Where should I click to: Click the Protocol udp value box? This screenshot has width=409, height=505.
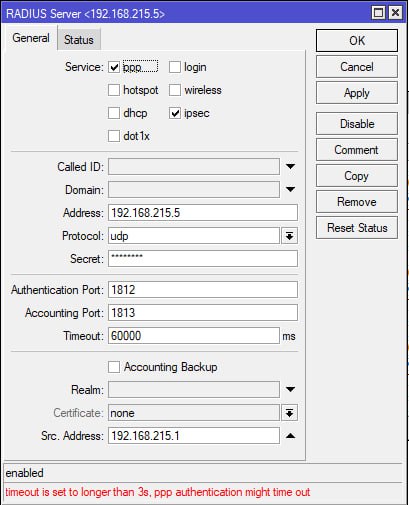tap(194, 236)
